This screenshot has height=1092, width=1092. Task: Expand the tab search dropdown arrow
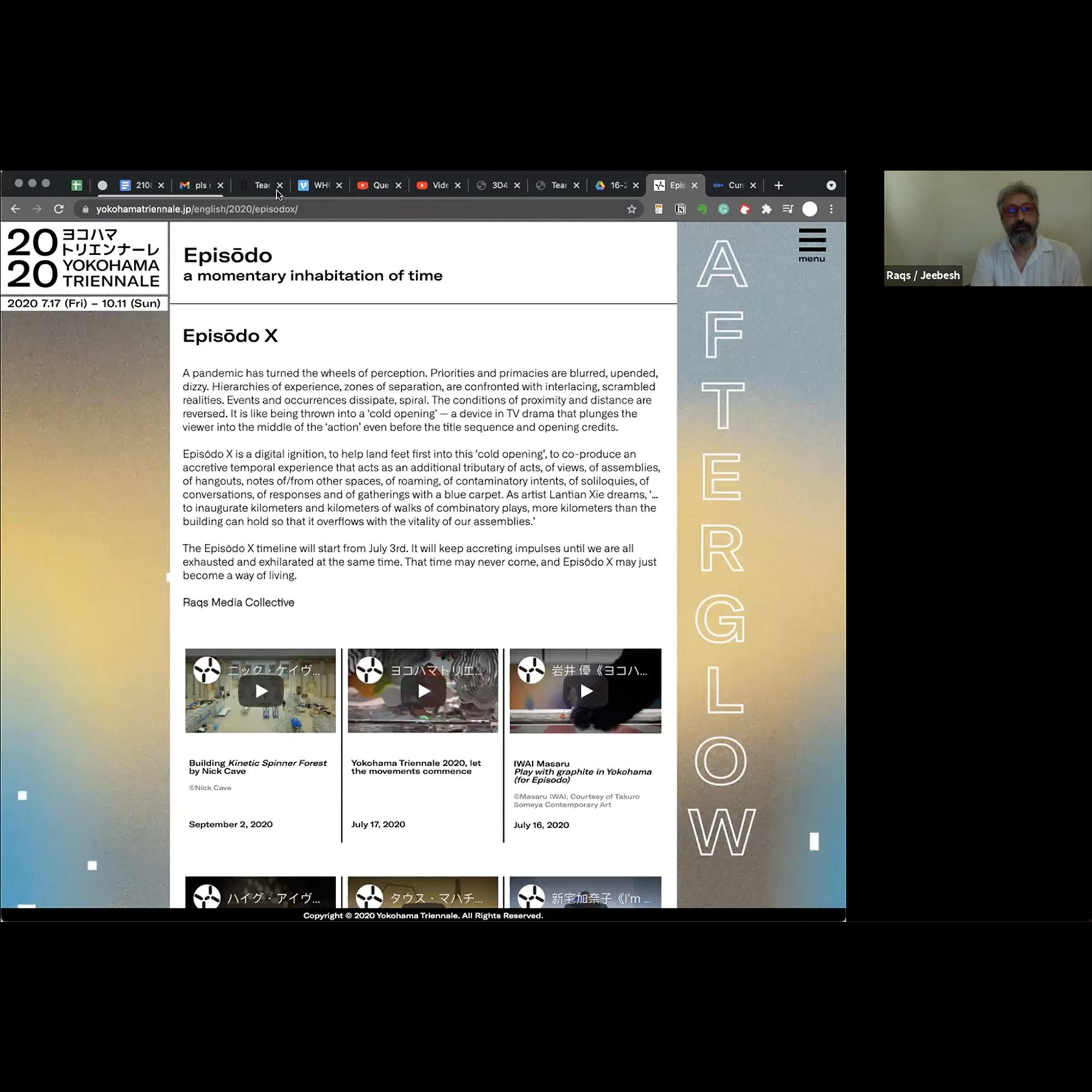click(831, 186)
